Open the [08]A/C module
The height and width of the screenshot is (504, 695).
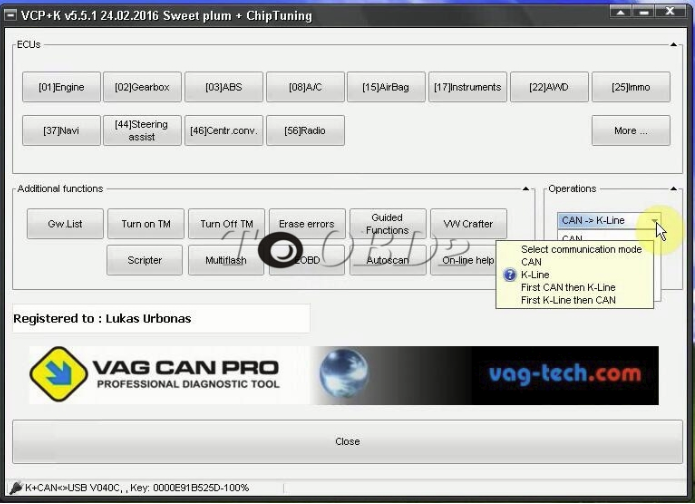(305, 87)
